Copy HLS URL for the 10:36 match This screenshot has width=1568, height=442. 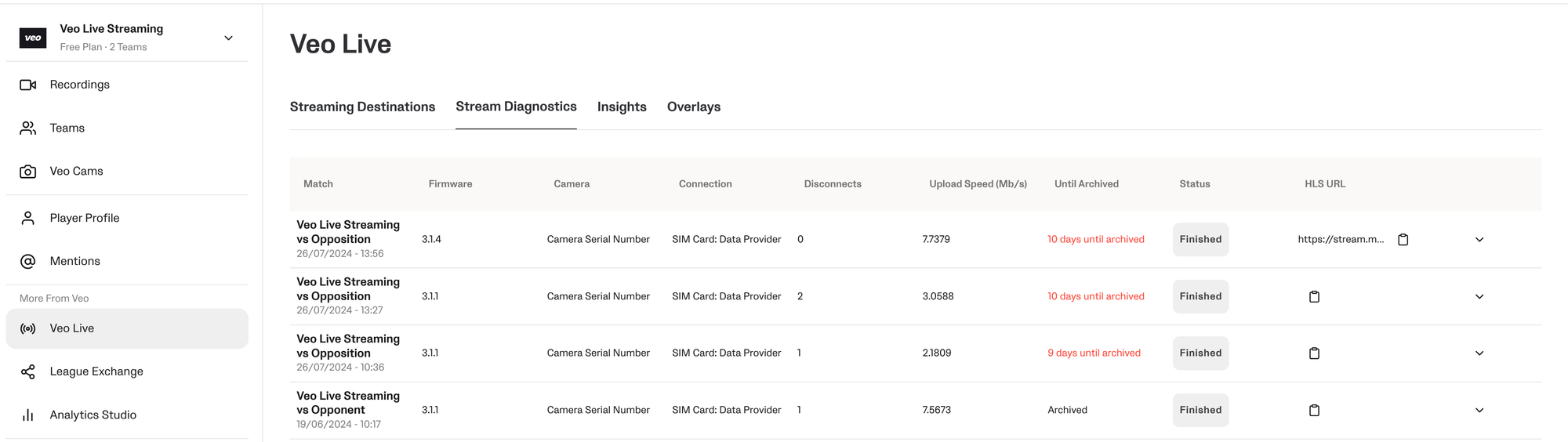click(1315, 353)
